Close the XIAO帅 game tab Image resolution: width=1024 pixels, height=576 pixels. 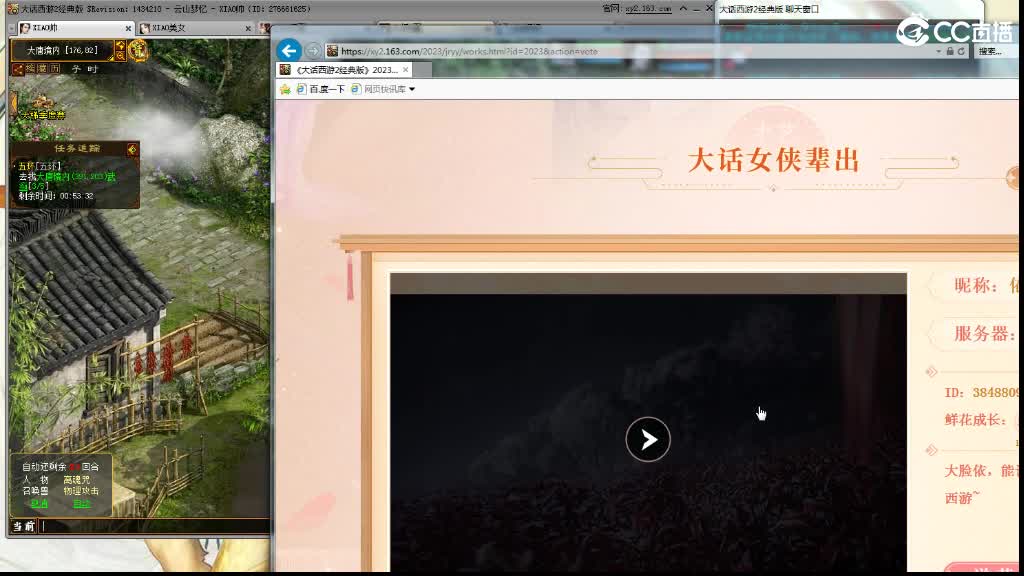pyautogui.click(x=128, y=28)
